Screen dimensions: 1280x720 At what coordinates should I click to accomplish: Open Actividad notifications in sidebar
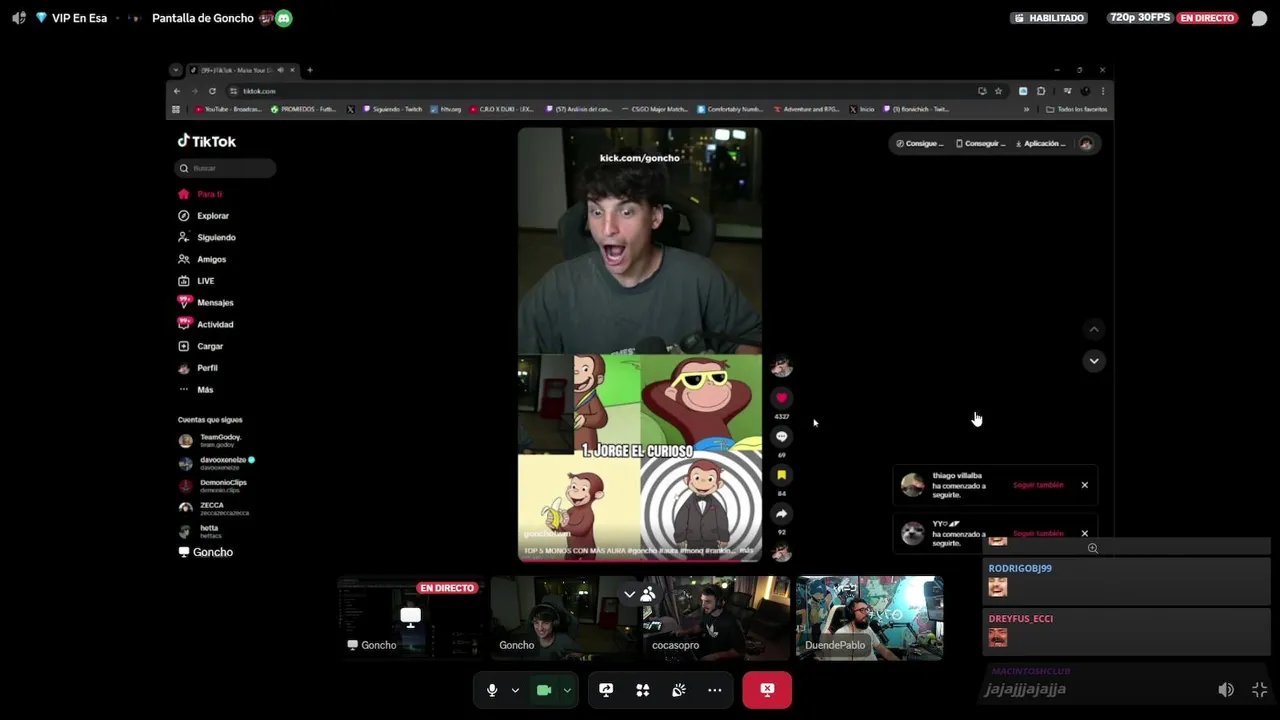(x=214, y=324)
